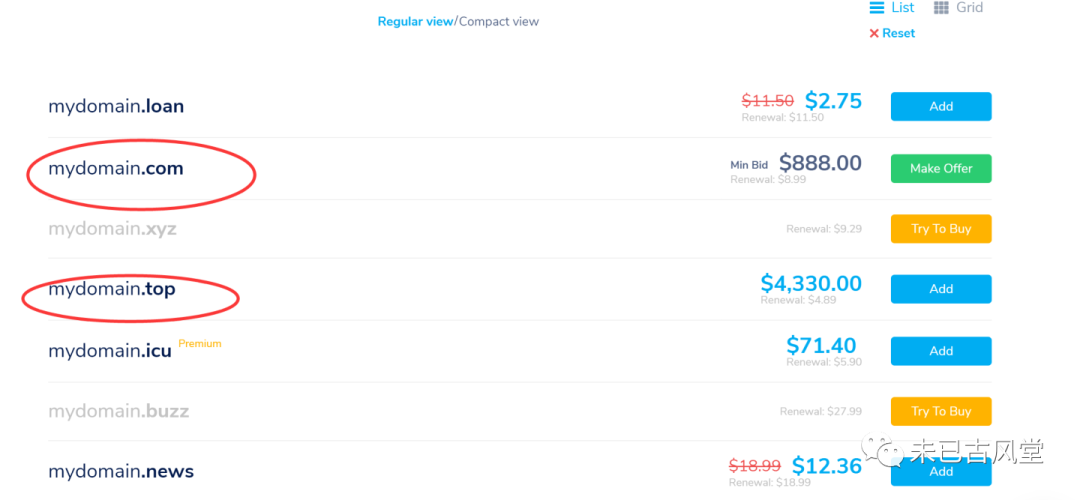Screen dimensions: 1080x500
Task: Click the red X Reset icon
Action: [874, 33]
